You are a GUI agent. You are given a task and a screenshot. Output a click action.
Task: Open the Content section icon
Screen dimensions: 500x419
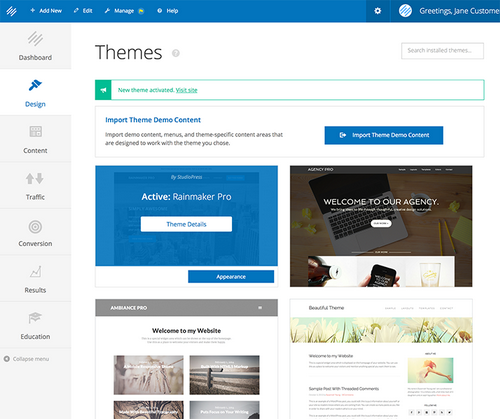35,131
